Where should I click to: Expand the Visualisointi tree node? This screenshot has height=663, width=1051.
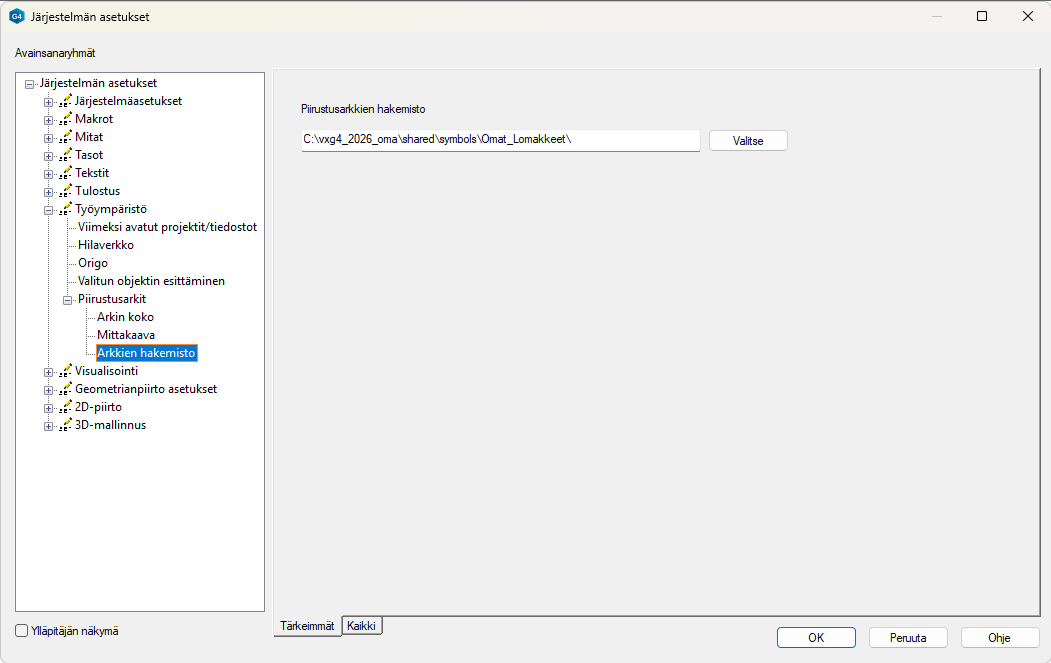[48, 372]
